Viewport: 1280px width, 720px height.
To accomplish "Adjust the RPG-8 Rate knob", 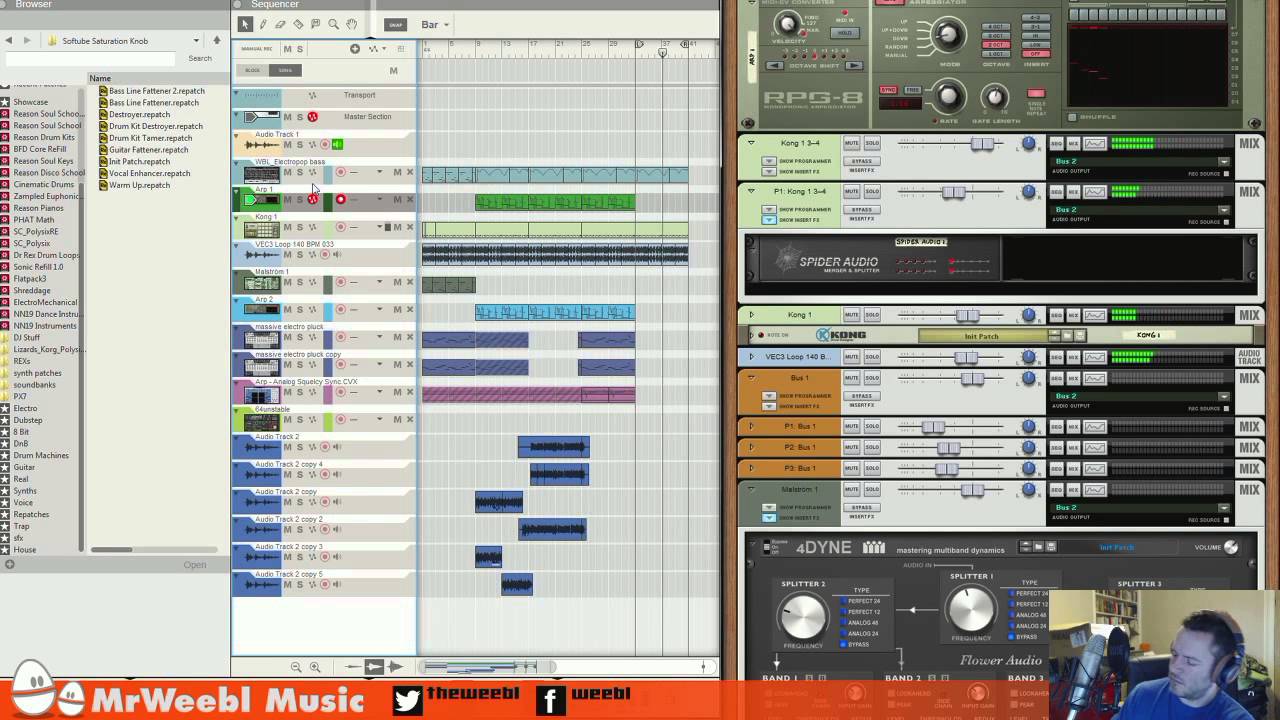I will [x=948, y=96].
